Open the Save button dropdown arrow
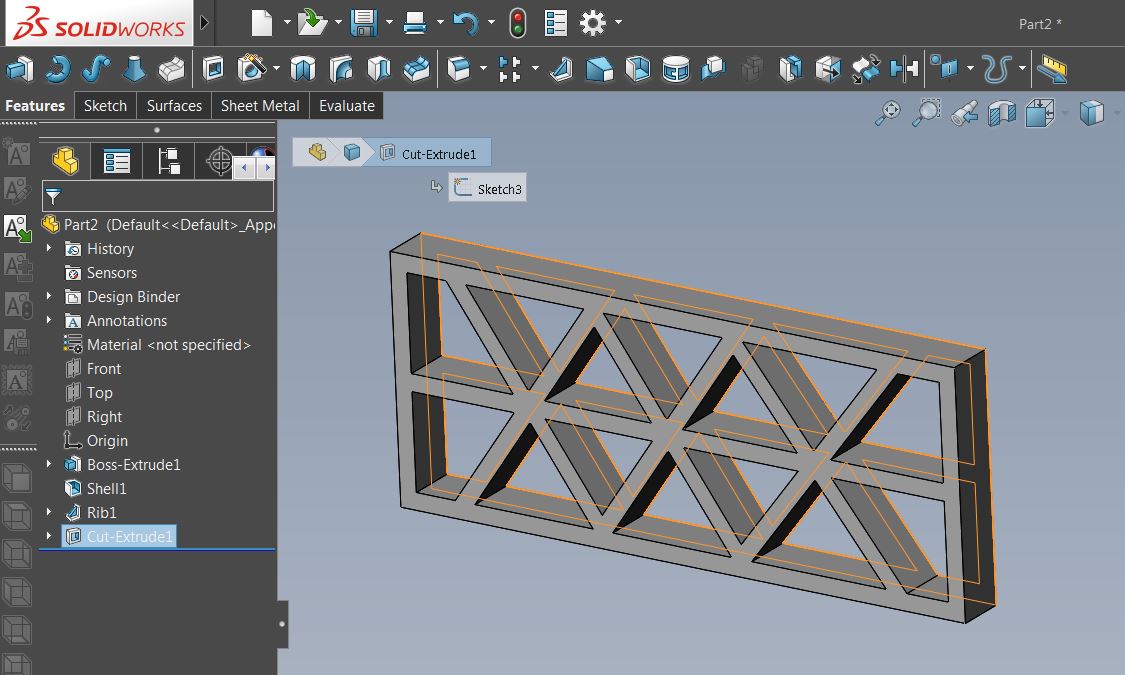This screenshot has height=675, width=1125. point(387,23)
